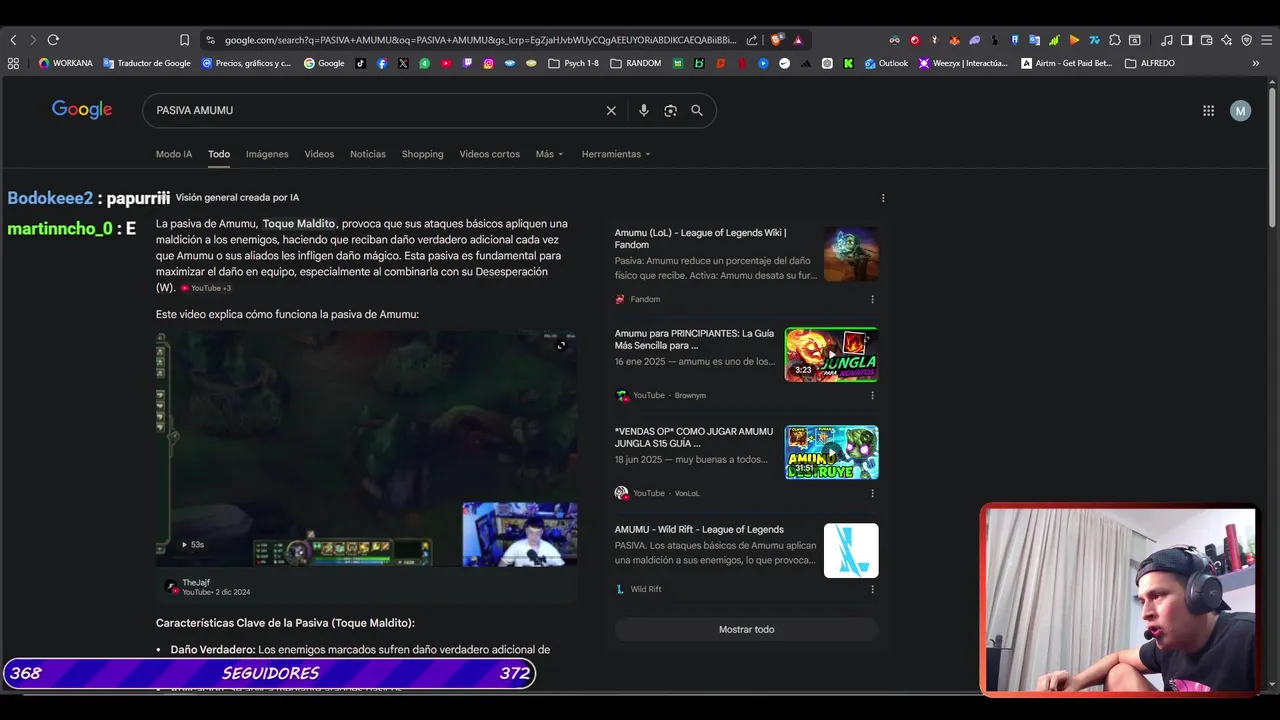Open the Outlook bookmark
The image size is (1280, 720).
pyautogui.click(x=887, y=63)
